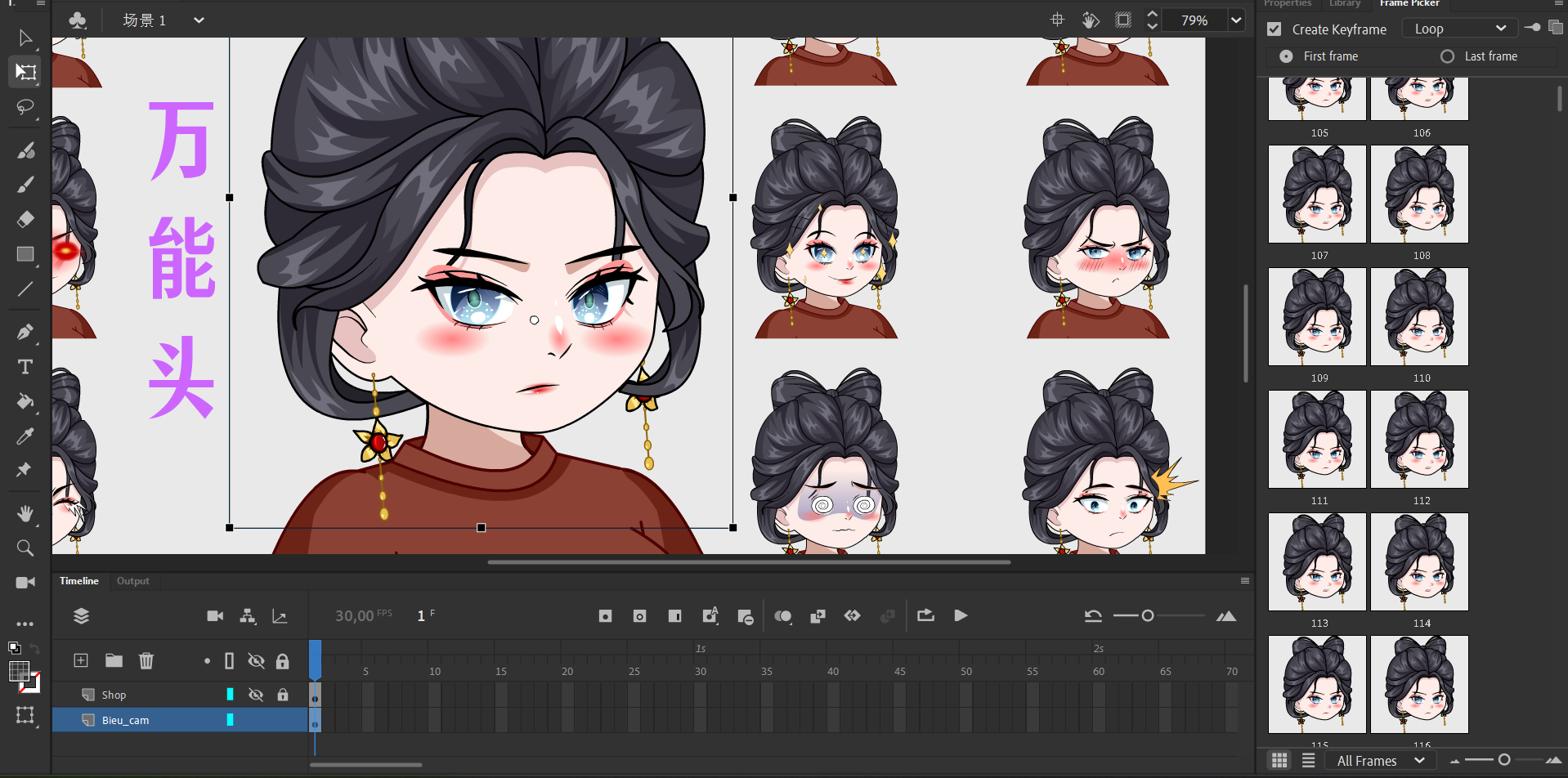1568x778 pixels.
Task: Activate the Zoom tool
Action: [25, 548]
